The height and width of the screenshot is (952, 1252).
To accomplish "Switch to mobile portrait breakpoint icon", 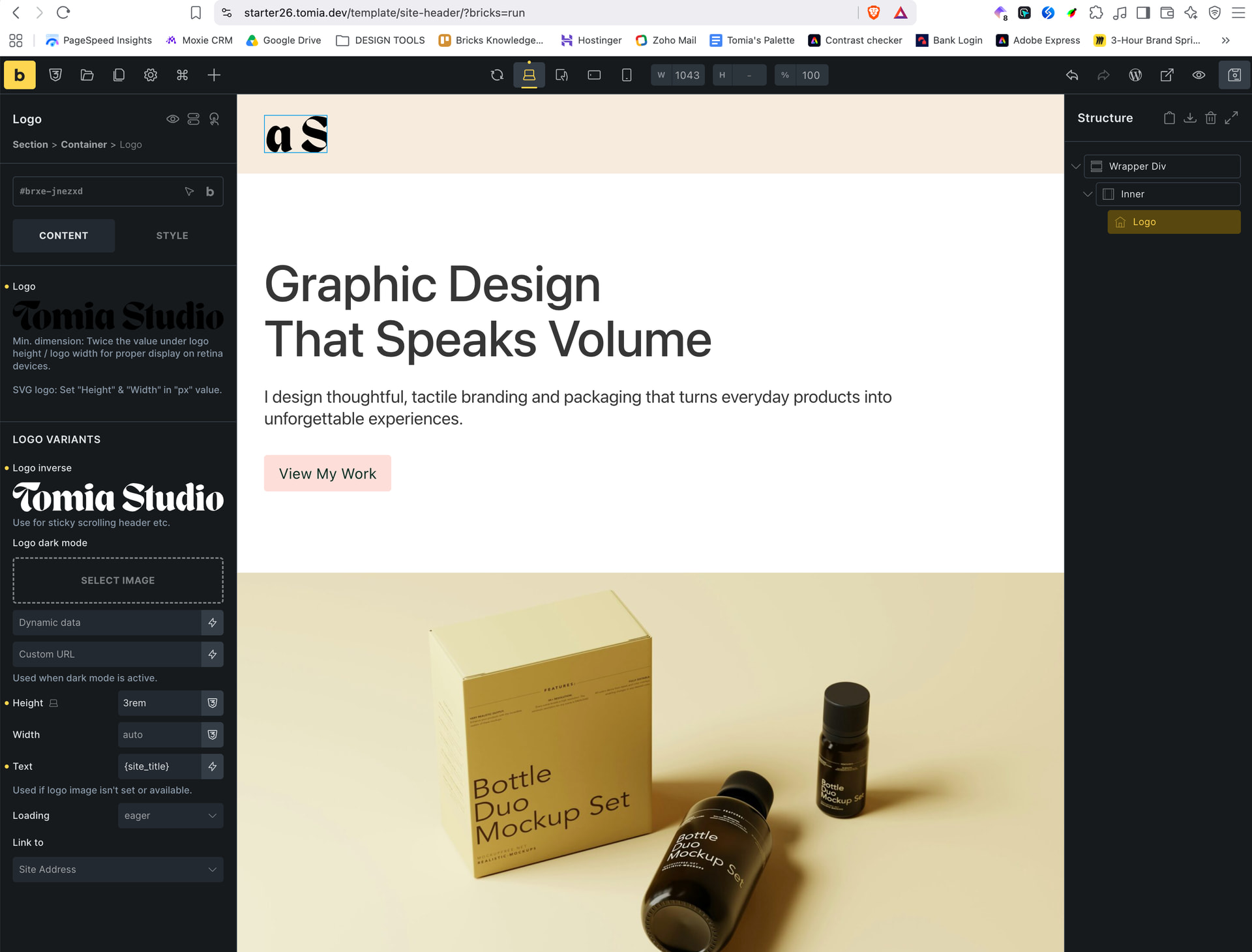I will 626,75.
